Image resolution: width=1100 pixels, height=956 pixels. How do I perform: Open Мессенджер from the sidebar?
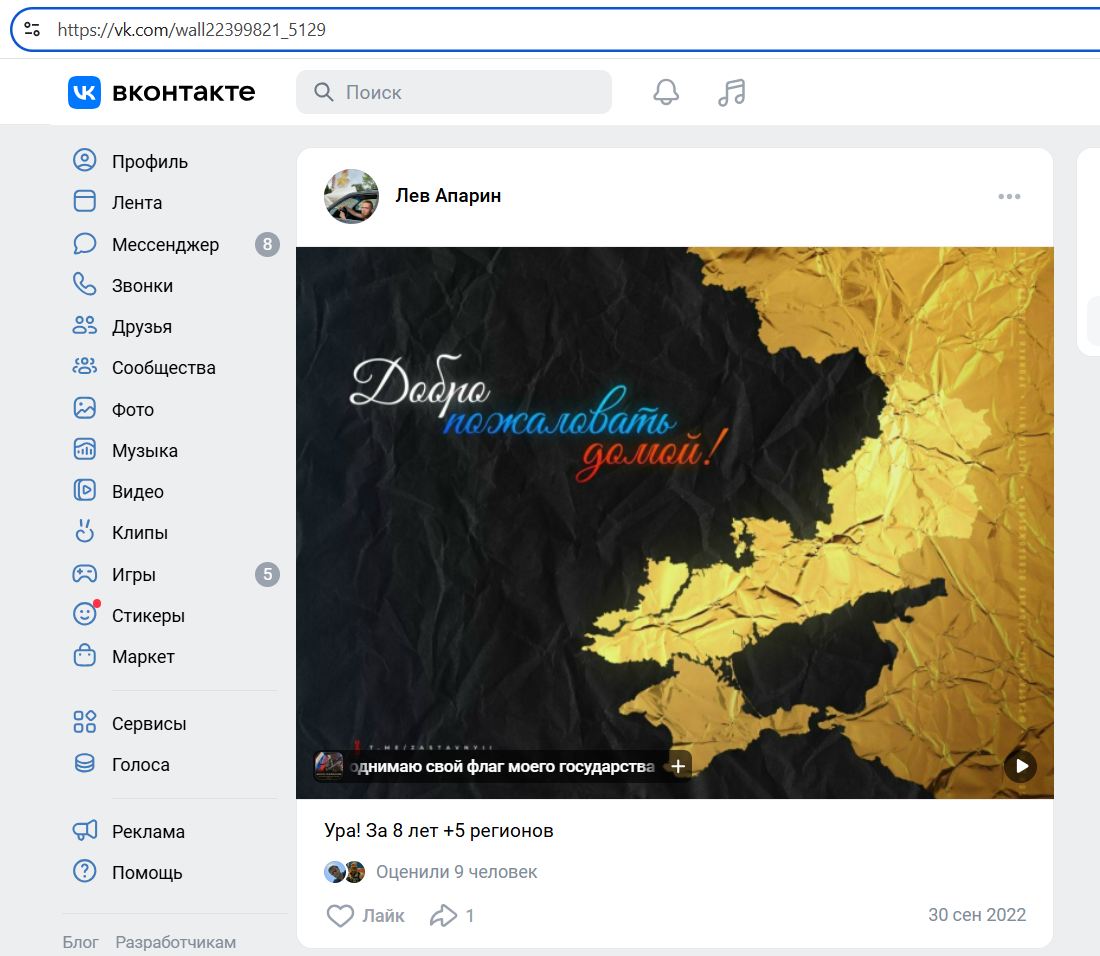(x=165, y=244)
